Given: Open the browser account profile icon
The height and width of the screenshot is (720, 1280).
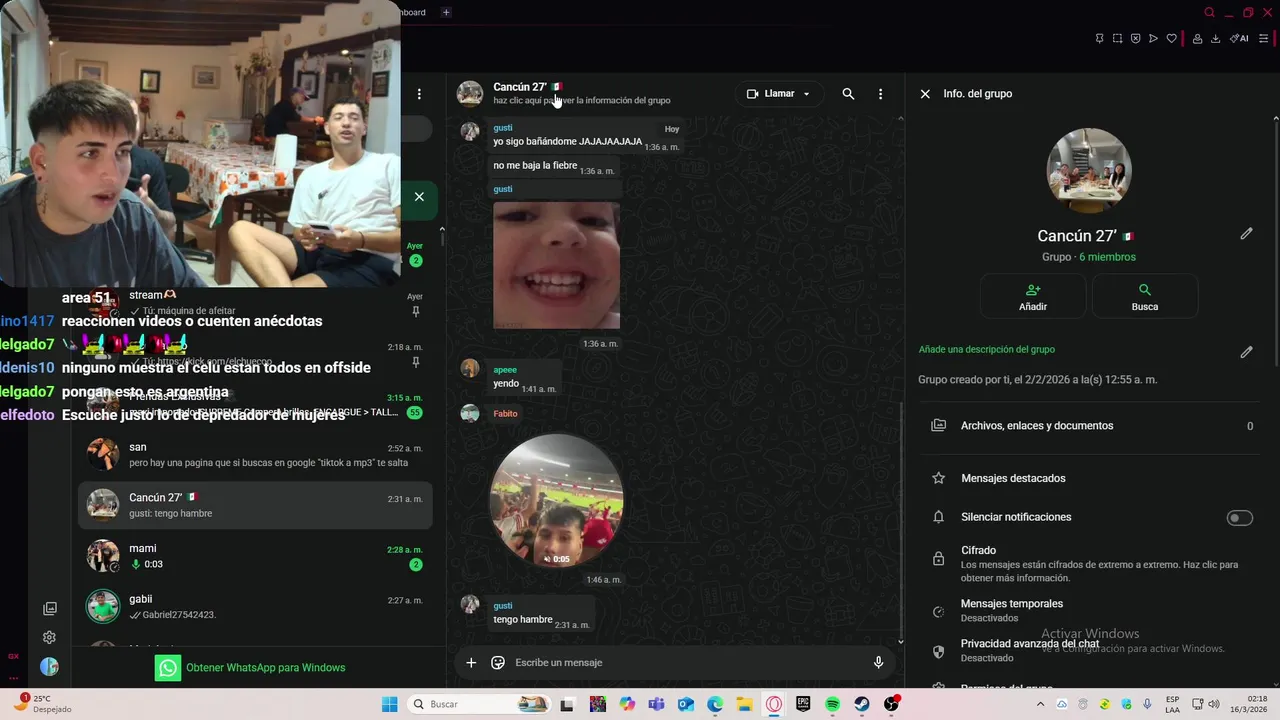Looking at the screenshot, I should (x=1197, y=39).
